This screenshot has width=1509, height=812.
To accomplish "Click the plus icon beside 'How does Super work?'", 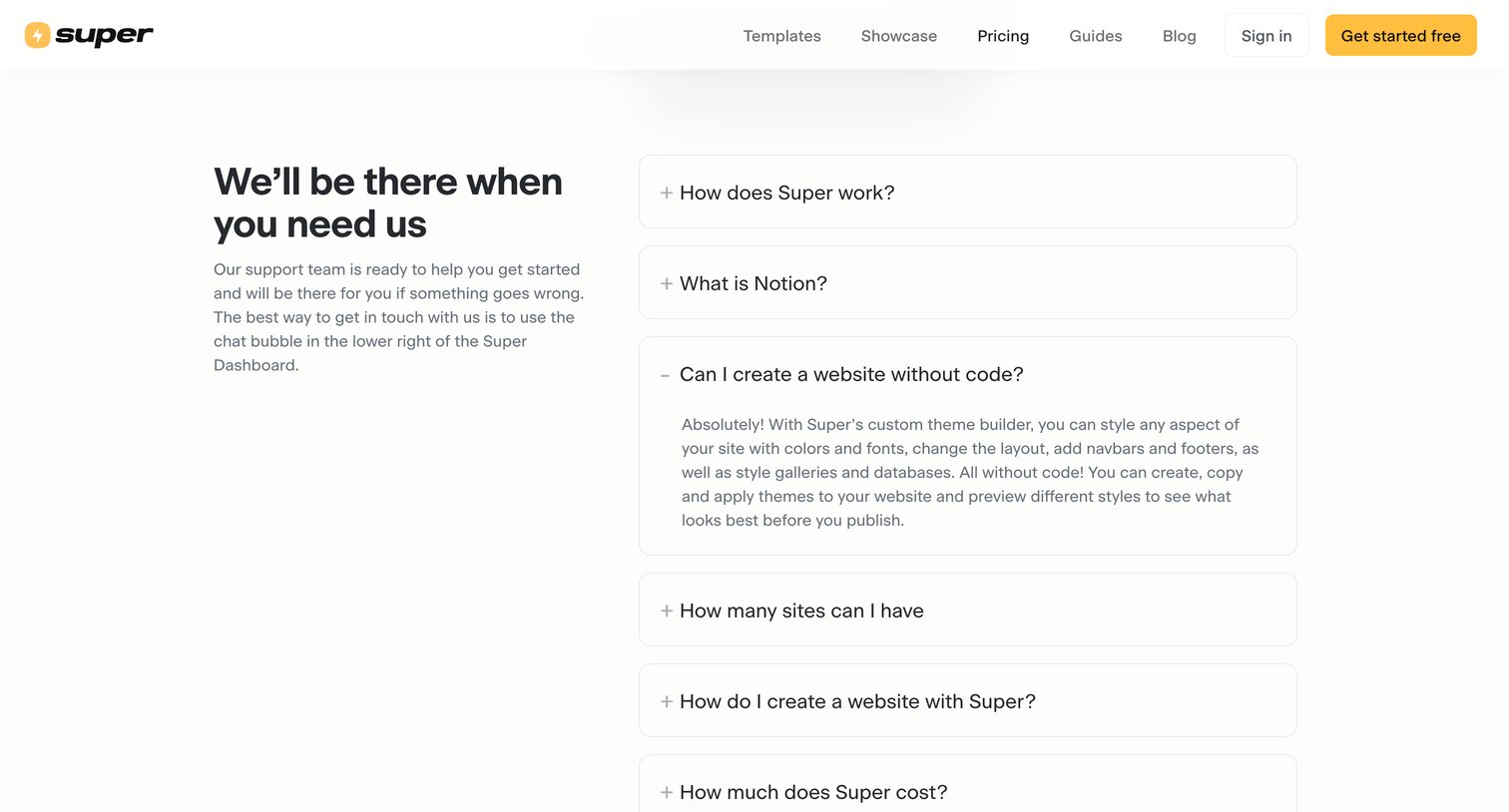I will pos(666,193).
